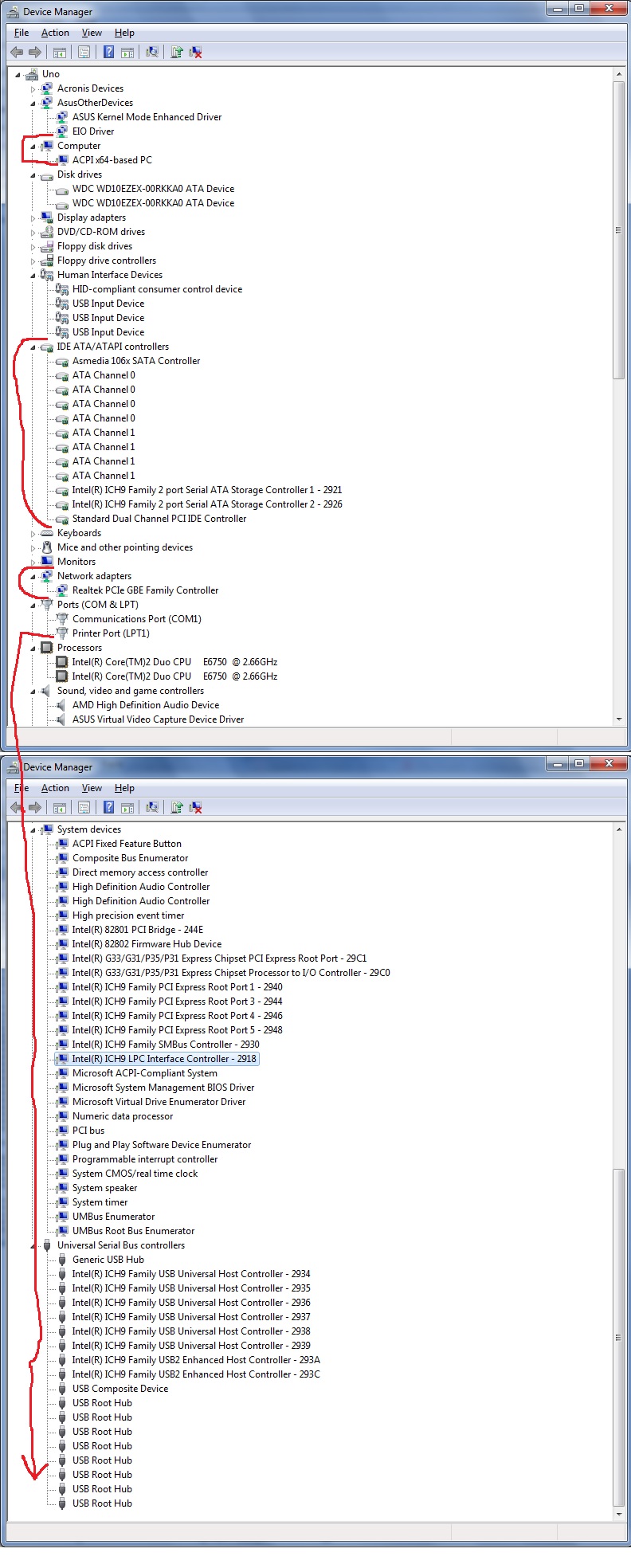Click the DVD/CD-ROM drives disc icon
631x1568 pixels.
click(x=47, y=232)
